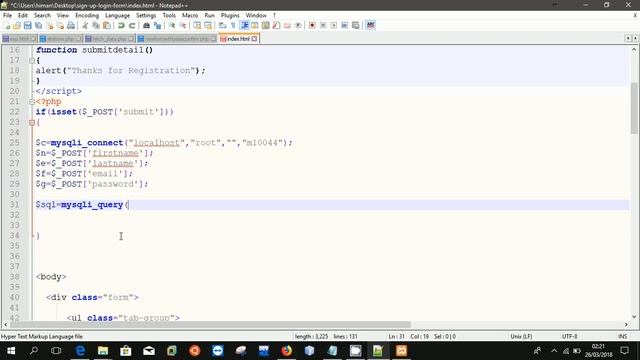Run macro multiple times toolbar icon

[344, 25]
